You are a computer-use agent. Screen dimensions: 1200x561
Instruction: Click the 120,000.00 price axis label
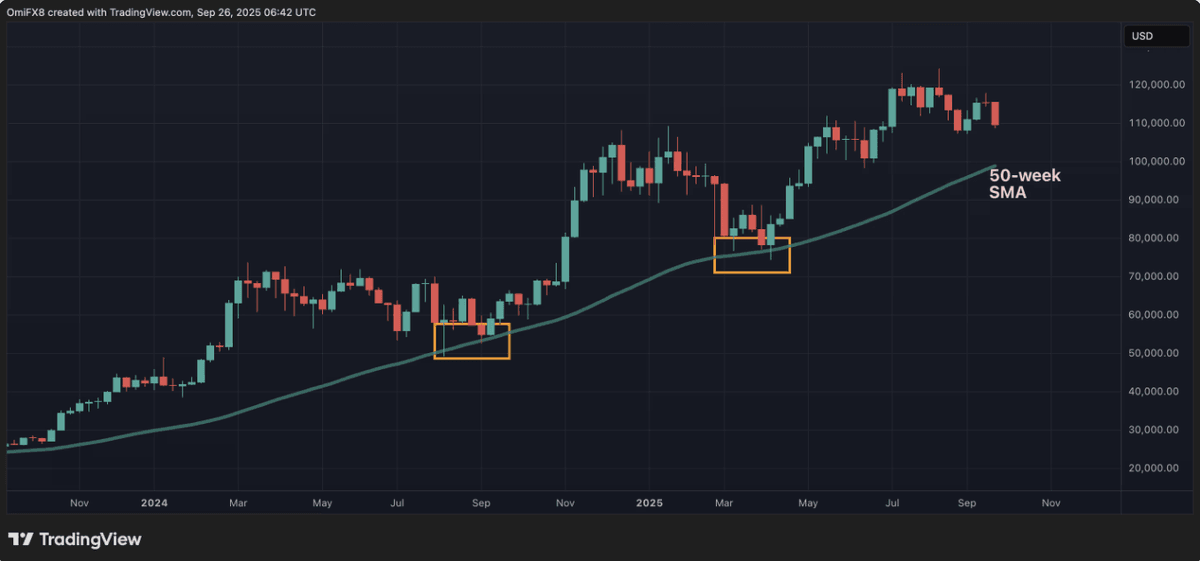tap(1156, 85)
